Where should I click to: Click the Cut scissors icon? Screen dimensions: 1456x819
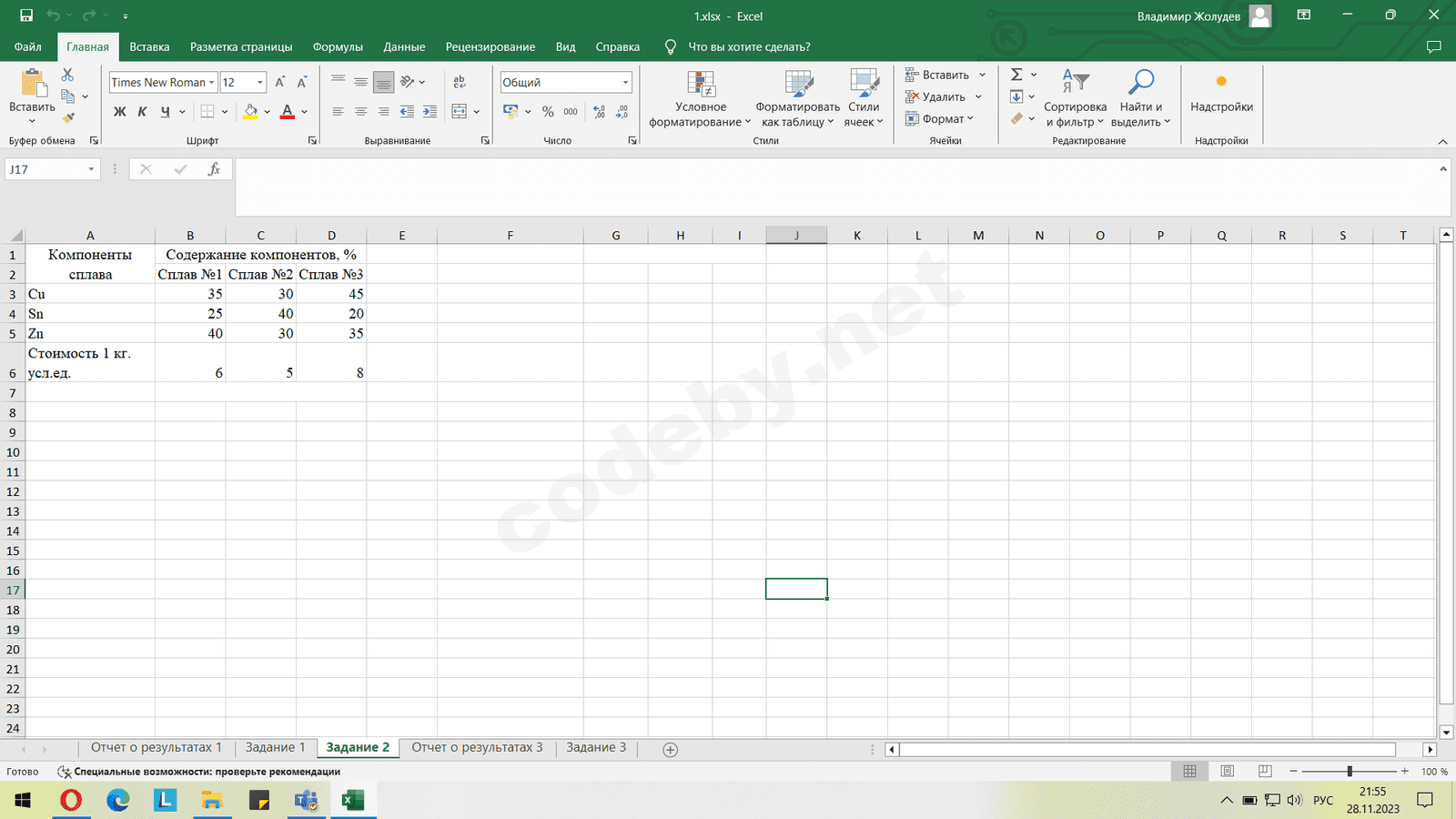[68, 75]
